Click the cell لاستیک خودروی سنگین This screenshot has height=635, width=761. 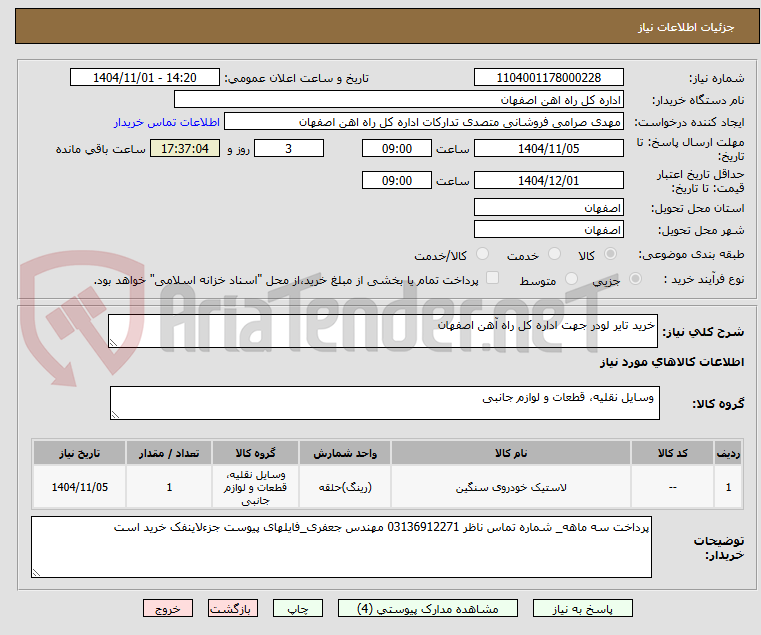point(511,487)
